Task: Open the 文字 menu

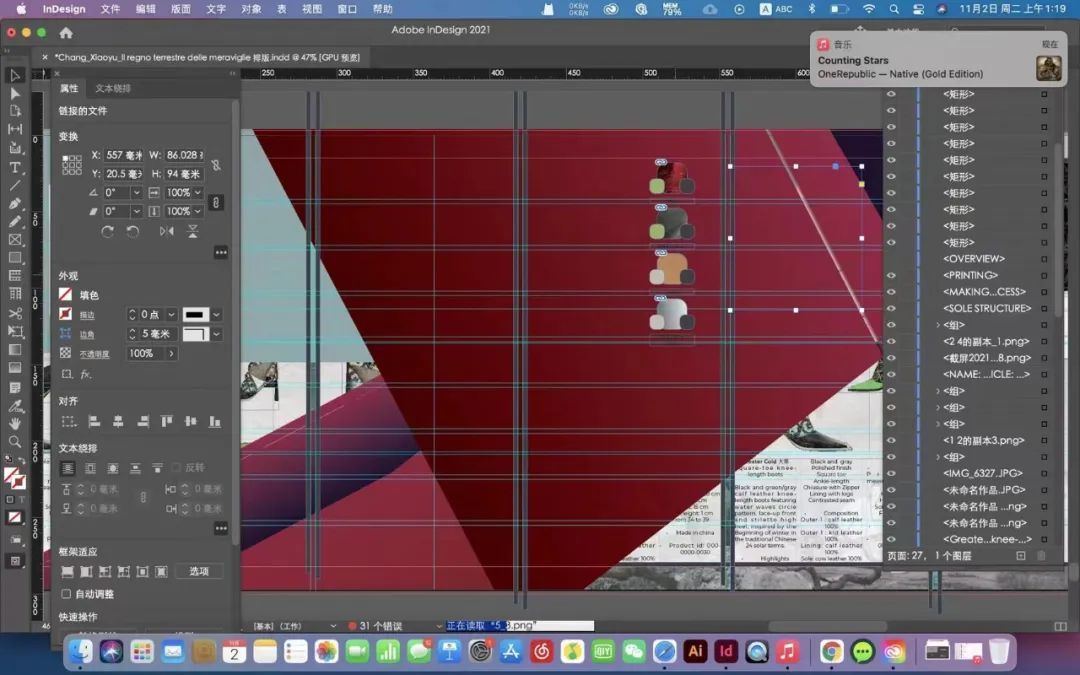Action: click(x=215, y=9)
